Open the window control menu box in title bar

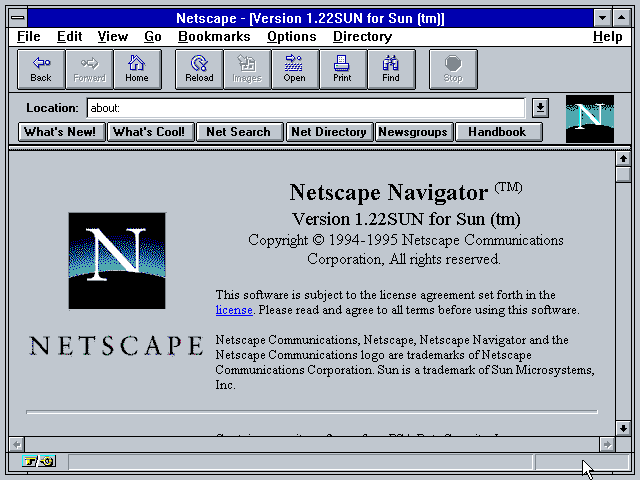[18, 18]
